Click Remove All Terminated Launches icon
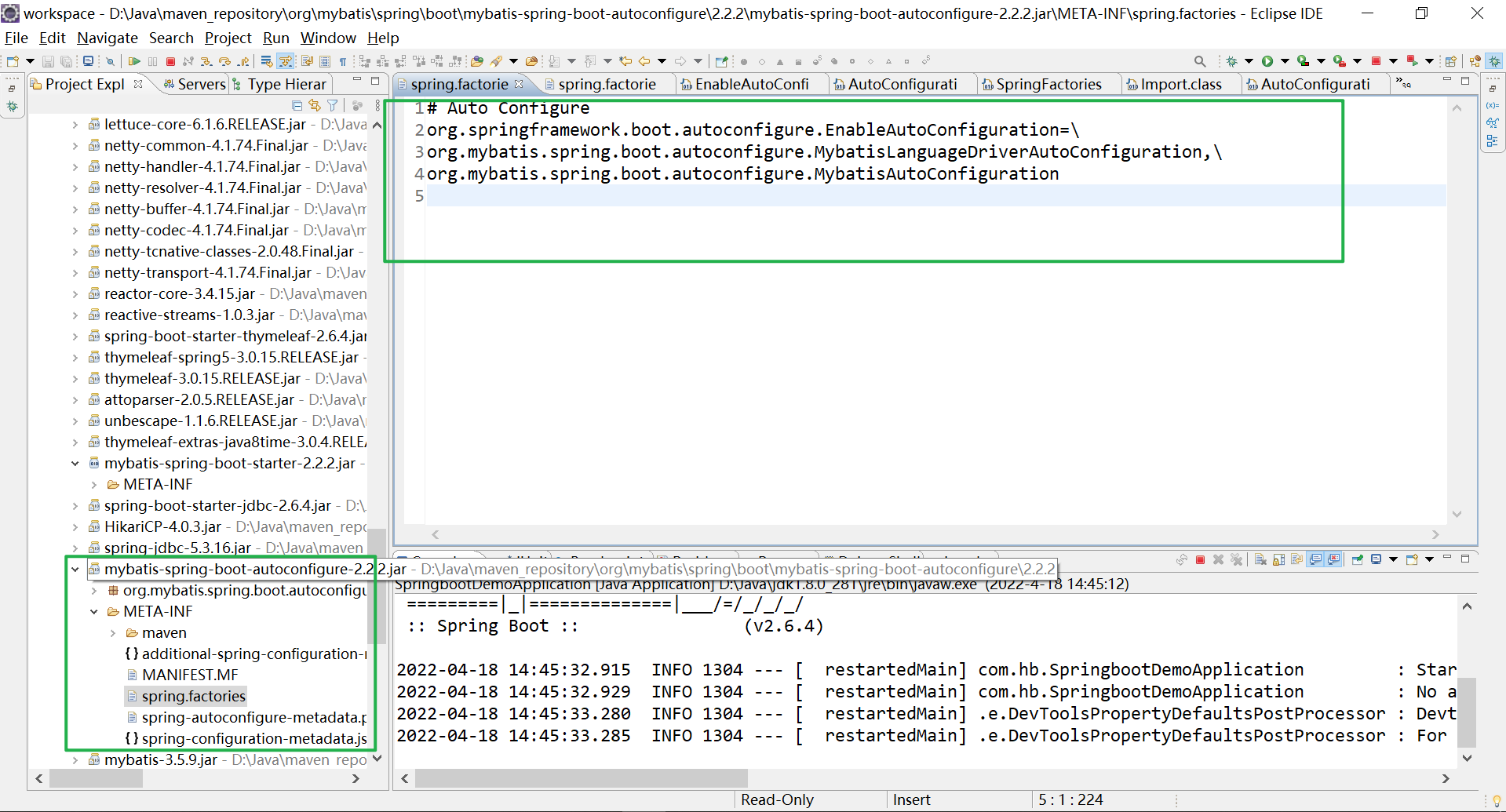 coord(1237,559)
